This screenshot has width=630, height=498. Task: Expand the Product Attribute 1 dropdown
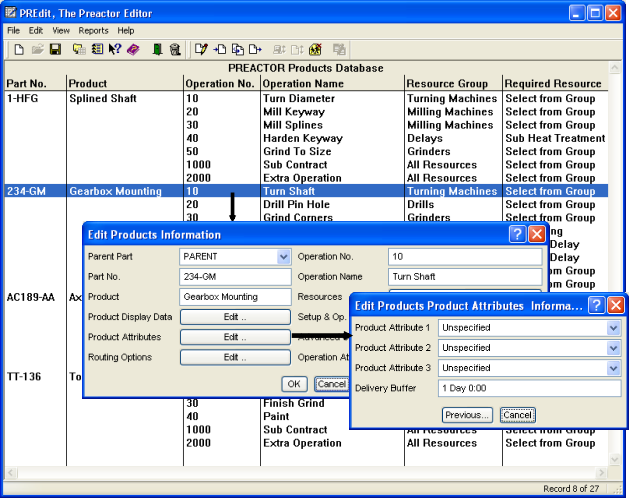tap(614, 328)
